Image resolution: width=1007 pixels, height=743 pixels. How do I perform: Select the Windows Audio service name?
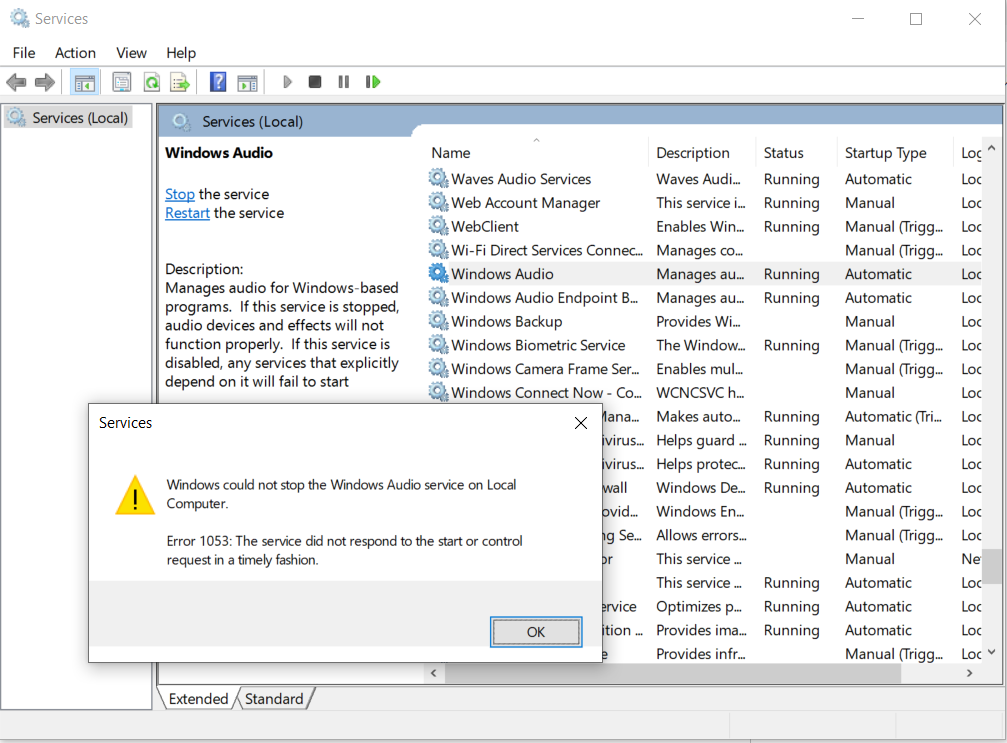[x=502, y=274]
